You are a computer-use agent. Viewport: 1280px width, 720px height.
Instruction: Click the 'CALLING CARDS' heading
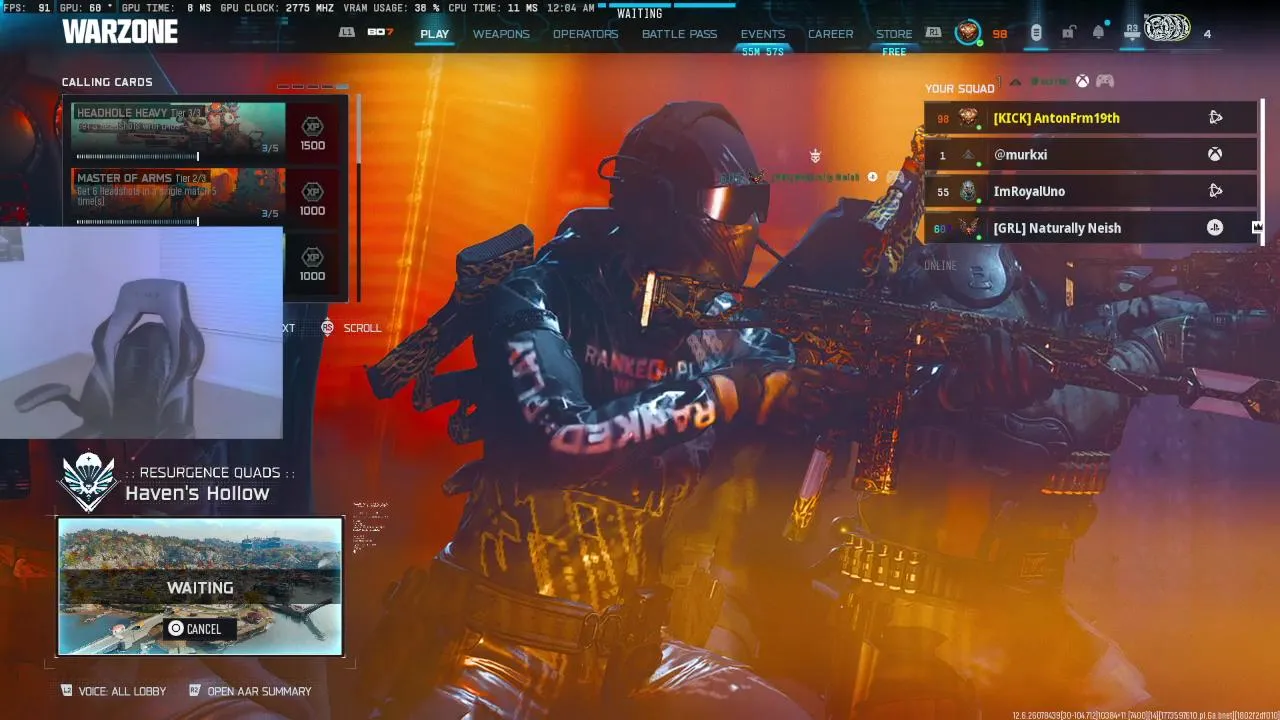point(107,82)
